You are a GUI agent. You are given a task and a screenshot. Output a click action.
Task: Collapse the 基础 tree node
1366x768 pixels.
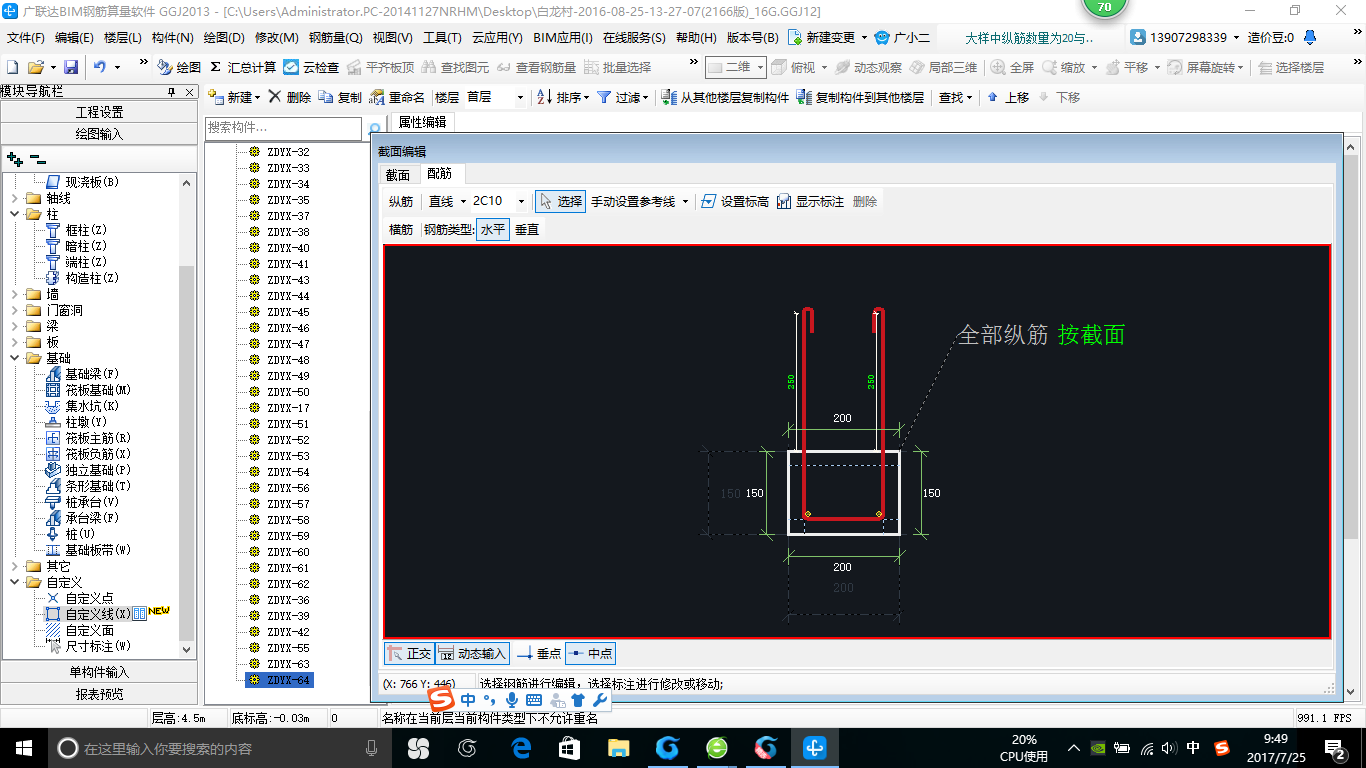pyautogui.click(x=14, y=358)
